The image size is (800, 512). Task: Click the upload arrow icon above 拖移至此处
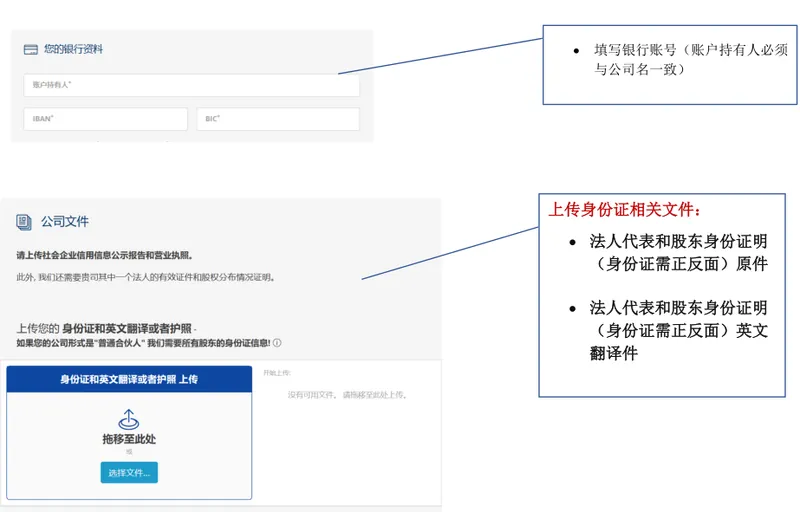[x=129, y=419]
